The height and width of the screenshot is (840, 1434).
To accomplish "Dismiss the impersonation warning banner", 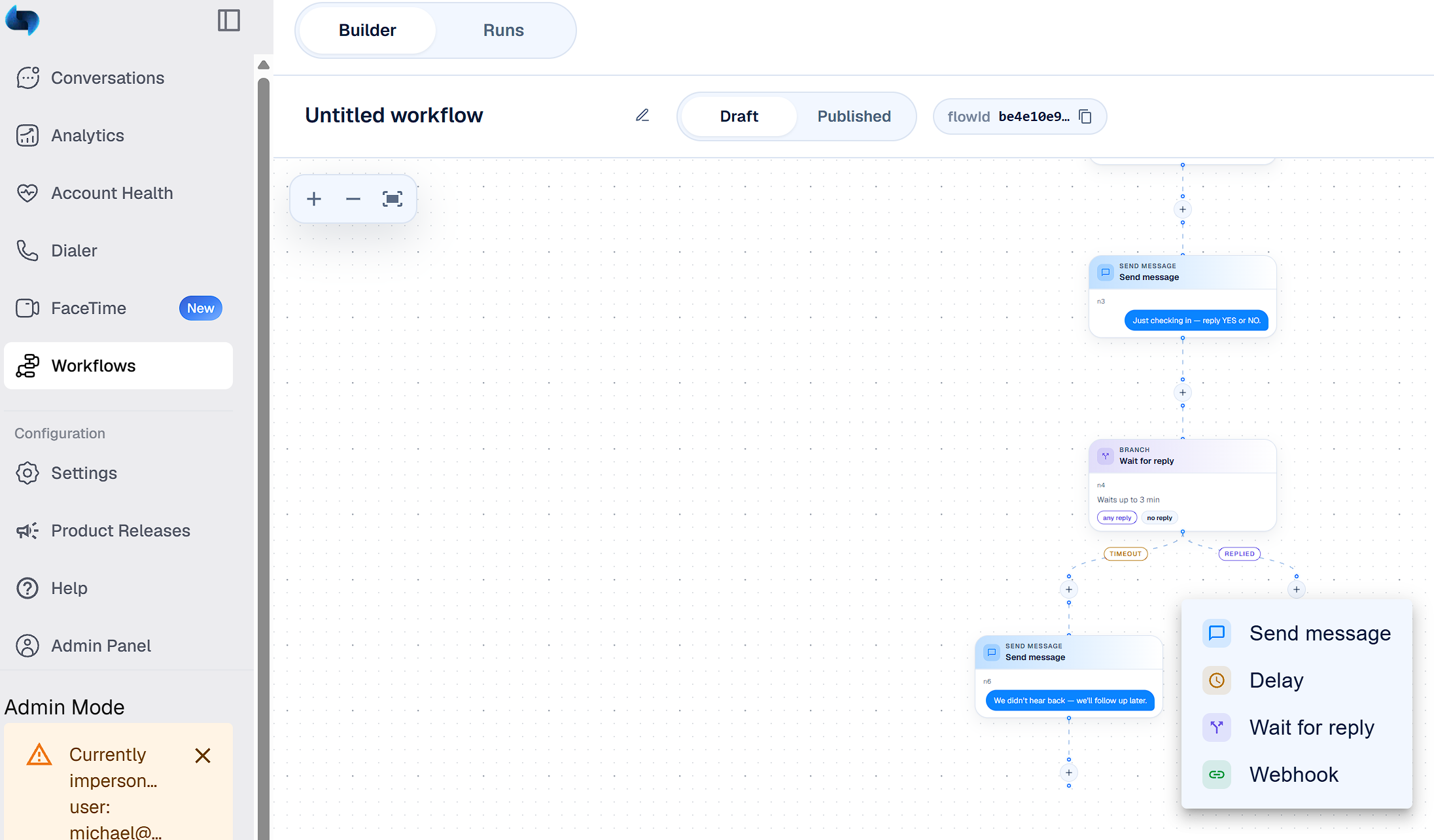I will 203,756.
